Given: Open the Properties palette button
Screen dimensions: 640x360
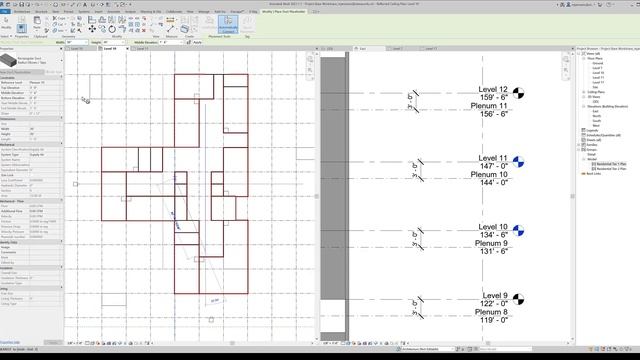Looking at the screenshot, I should [22, 28].
